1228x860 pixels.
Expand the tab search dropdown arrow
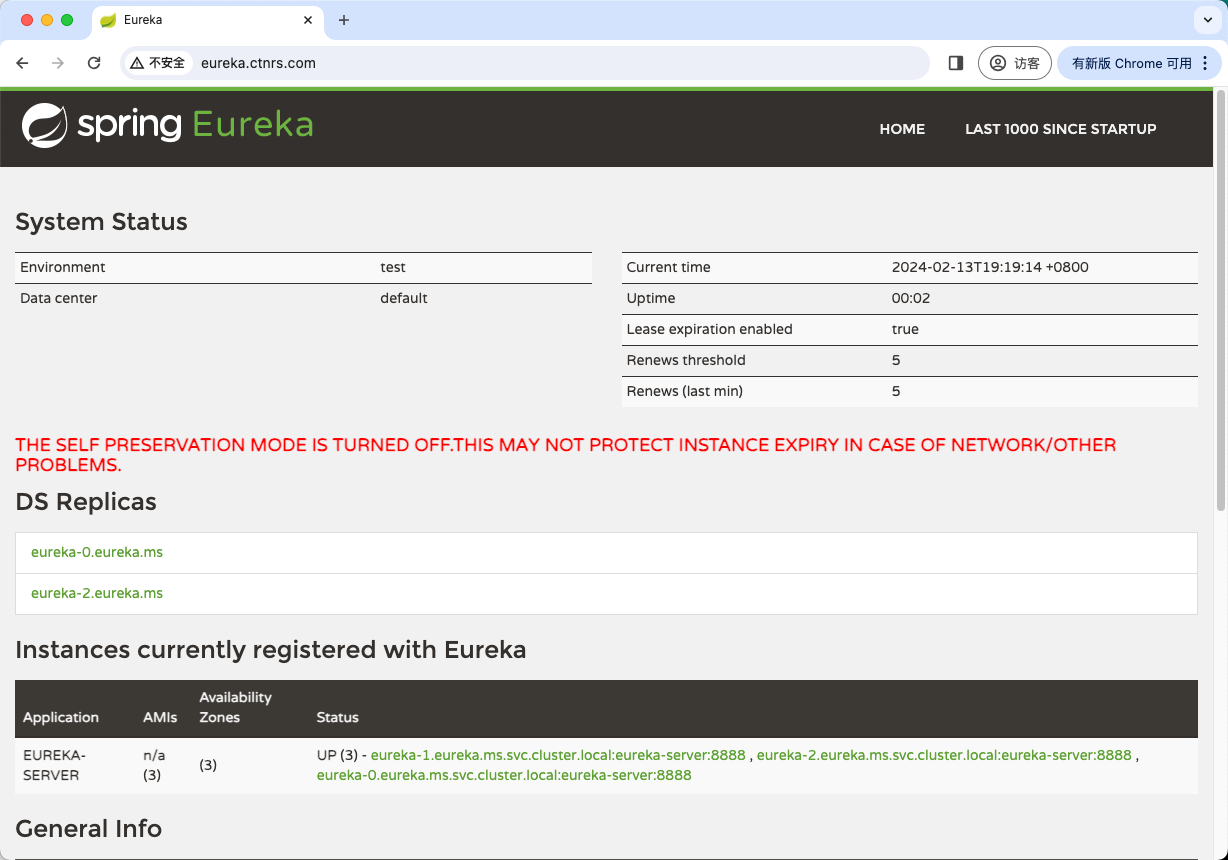[1208, 20]
